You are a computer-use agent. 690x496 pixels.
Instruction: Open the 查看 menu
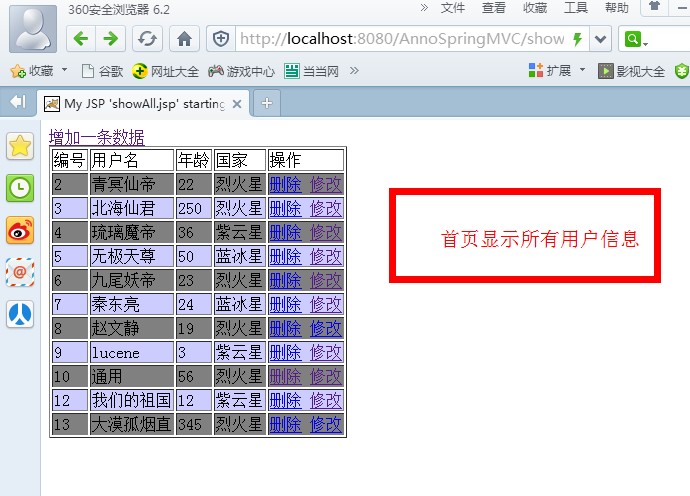point(494,7)
